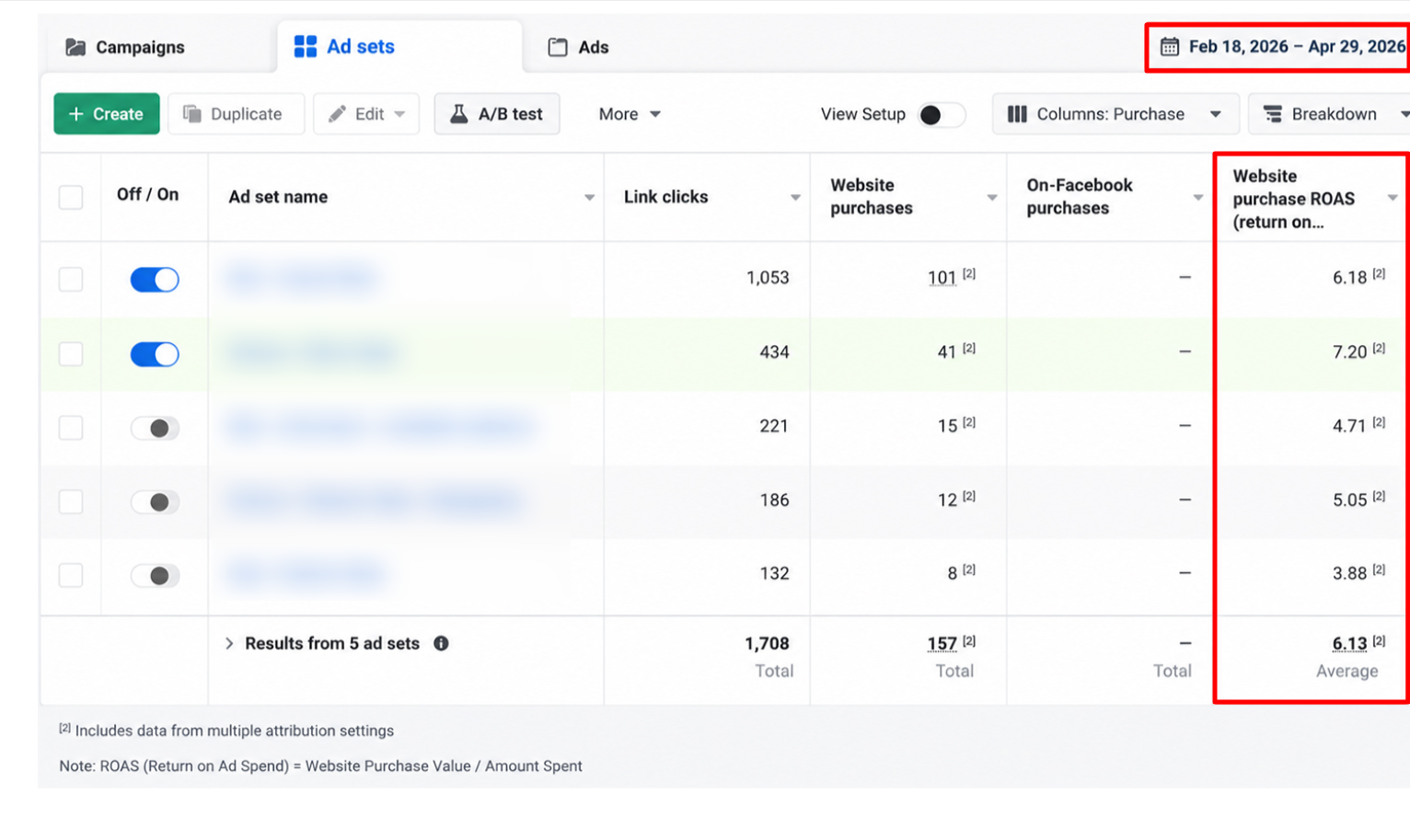Image resolution: width=1410 pixels, height=840 pixels.
Task: Check the row with 434 link clicks
Action: pos(71,354)
